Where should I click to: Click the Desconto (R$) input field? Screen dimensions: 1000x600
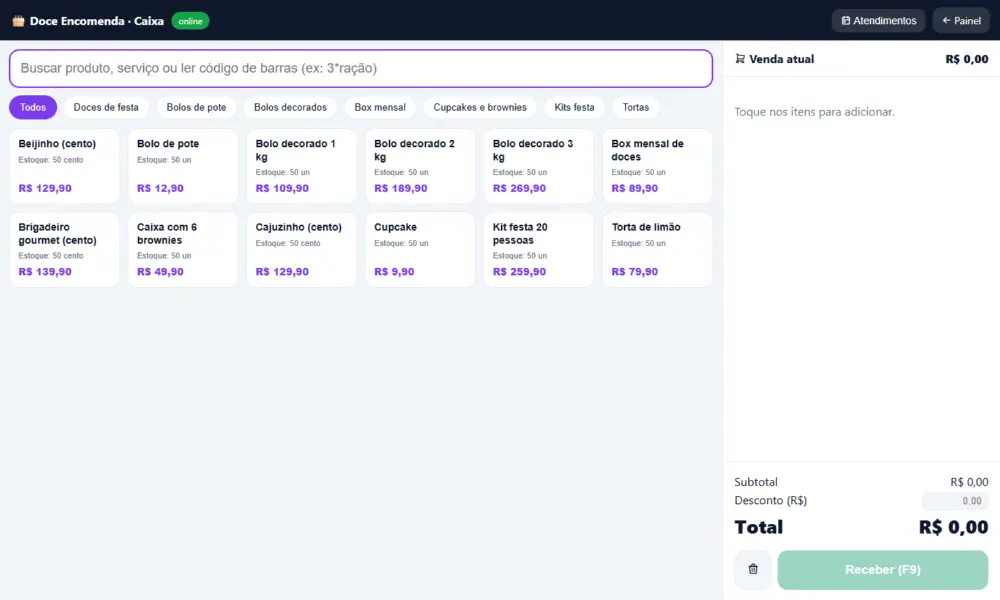(955, 501)
